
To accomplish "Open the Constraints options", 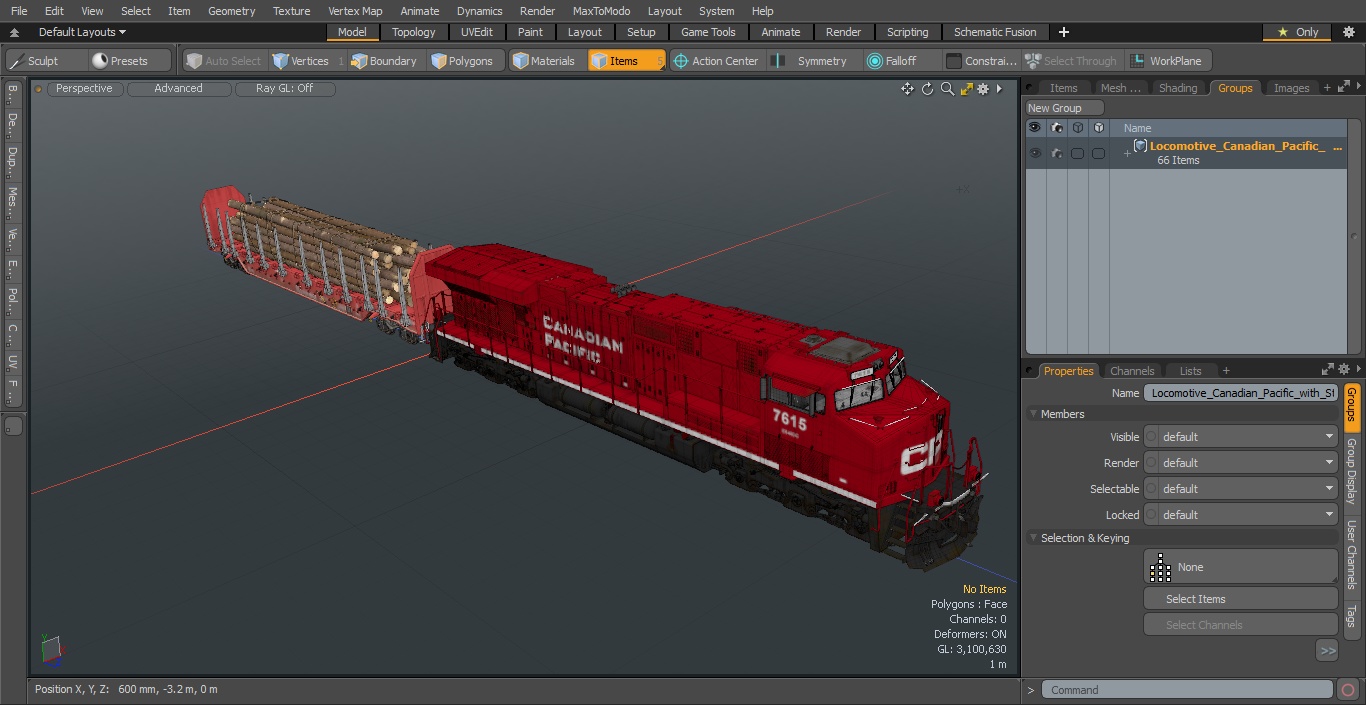I will (982, 61).
